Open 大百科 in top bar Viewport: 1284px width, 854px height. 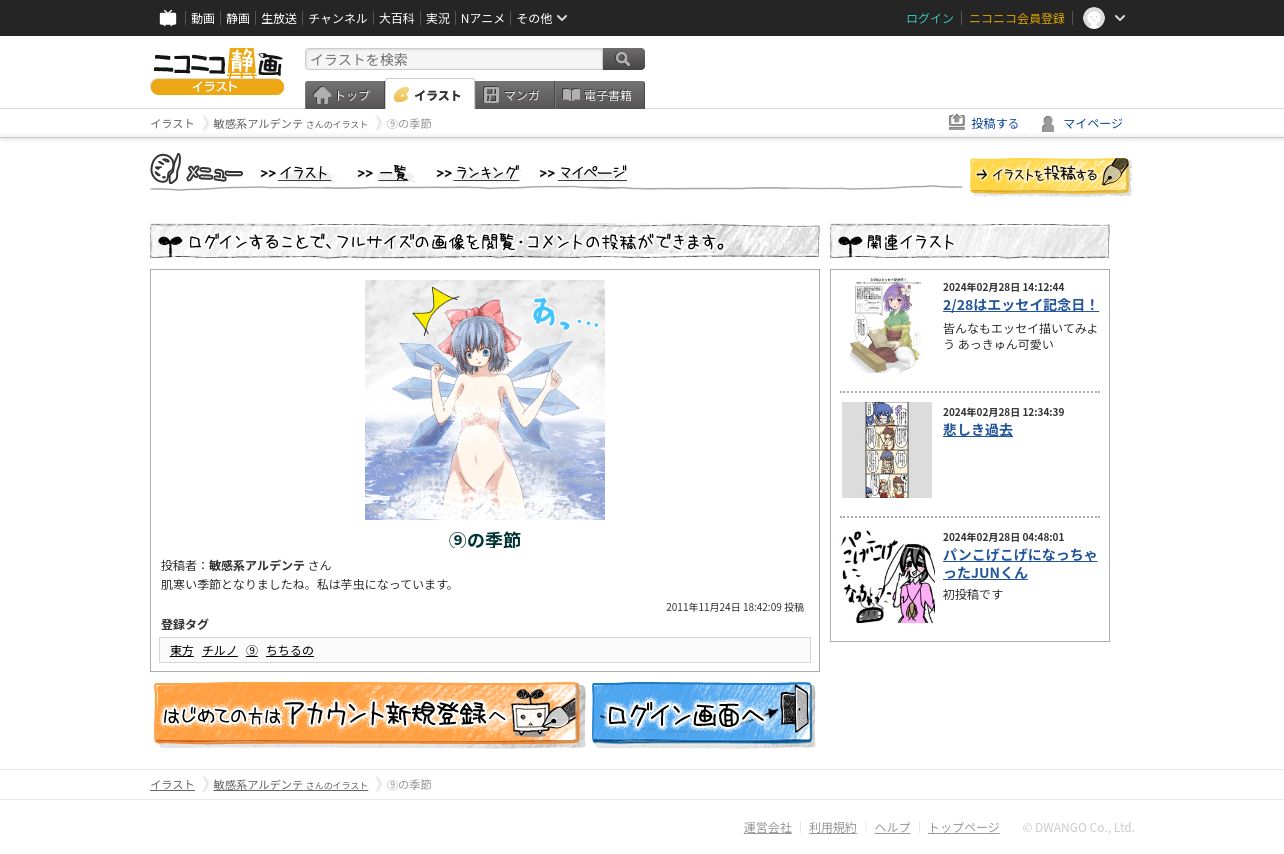click(397, 18)
